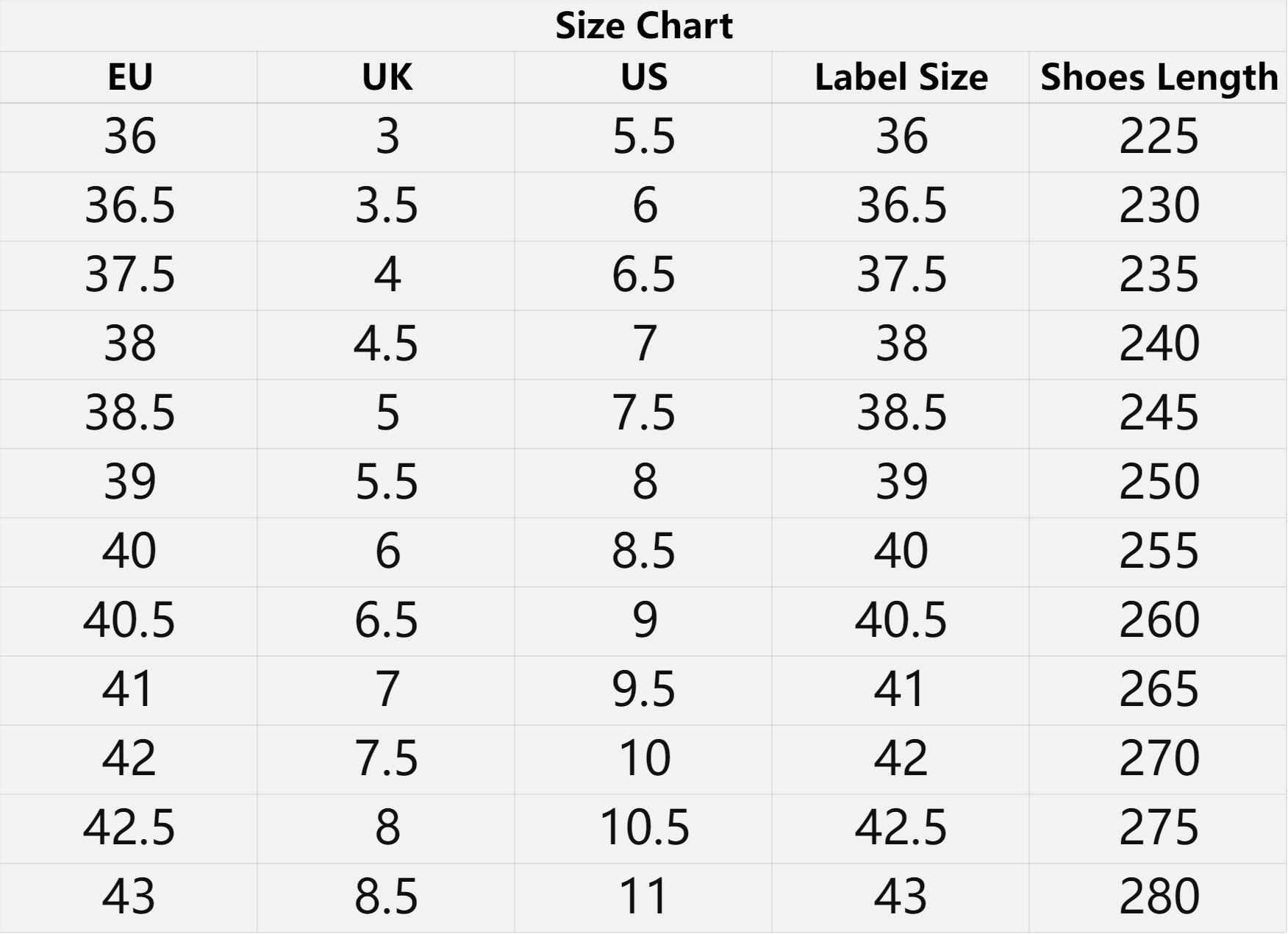Select Label Size cell 38.5
The width and height of the screenshot is (1288, 934).
click(901, 414)
